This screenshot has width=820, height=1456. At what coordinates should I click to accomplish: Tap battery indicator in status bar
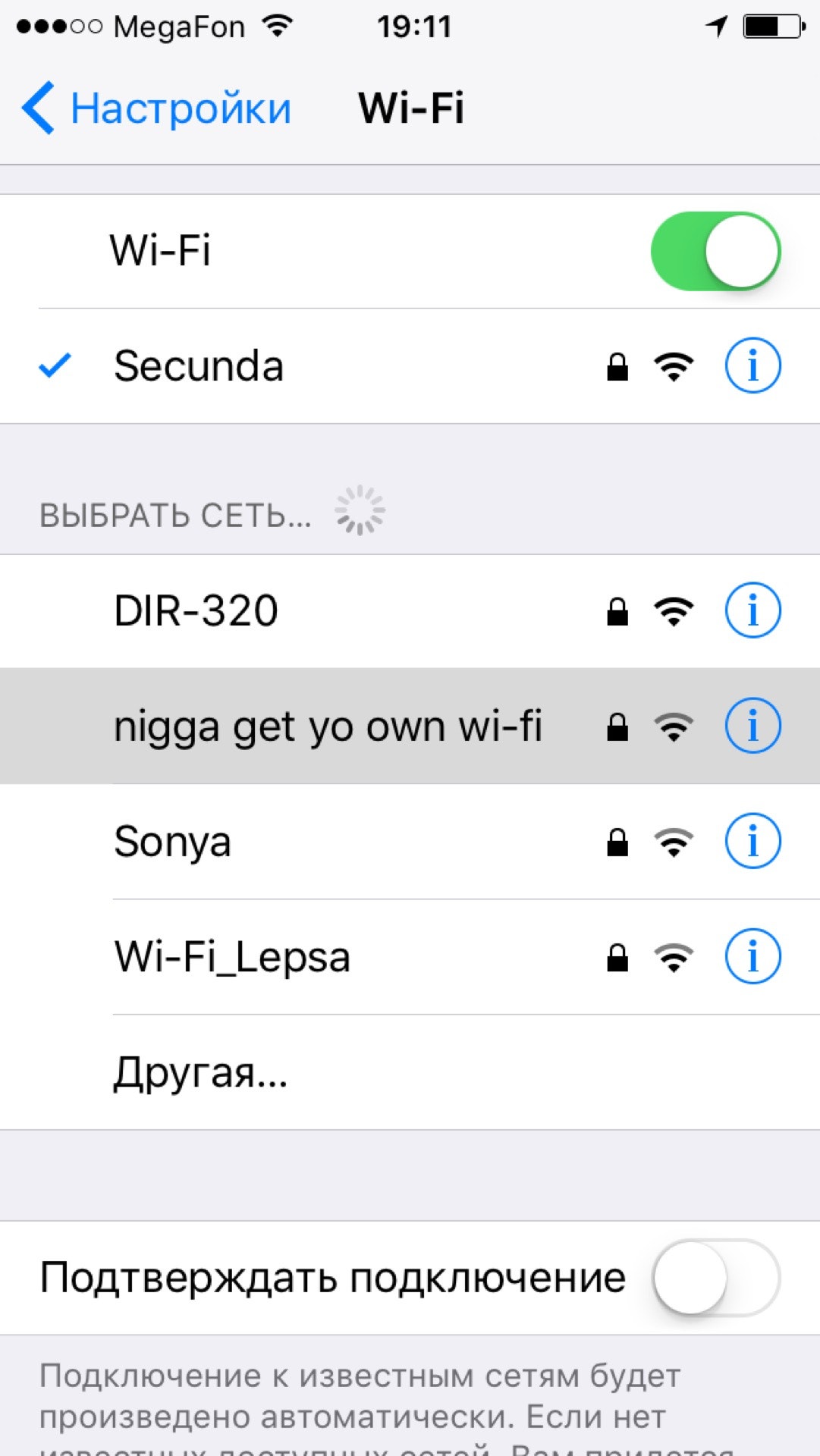tap(774, 27)
